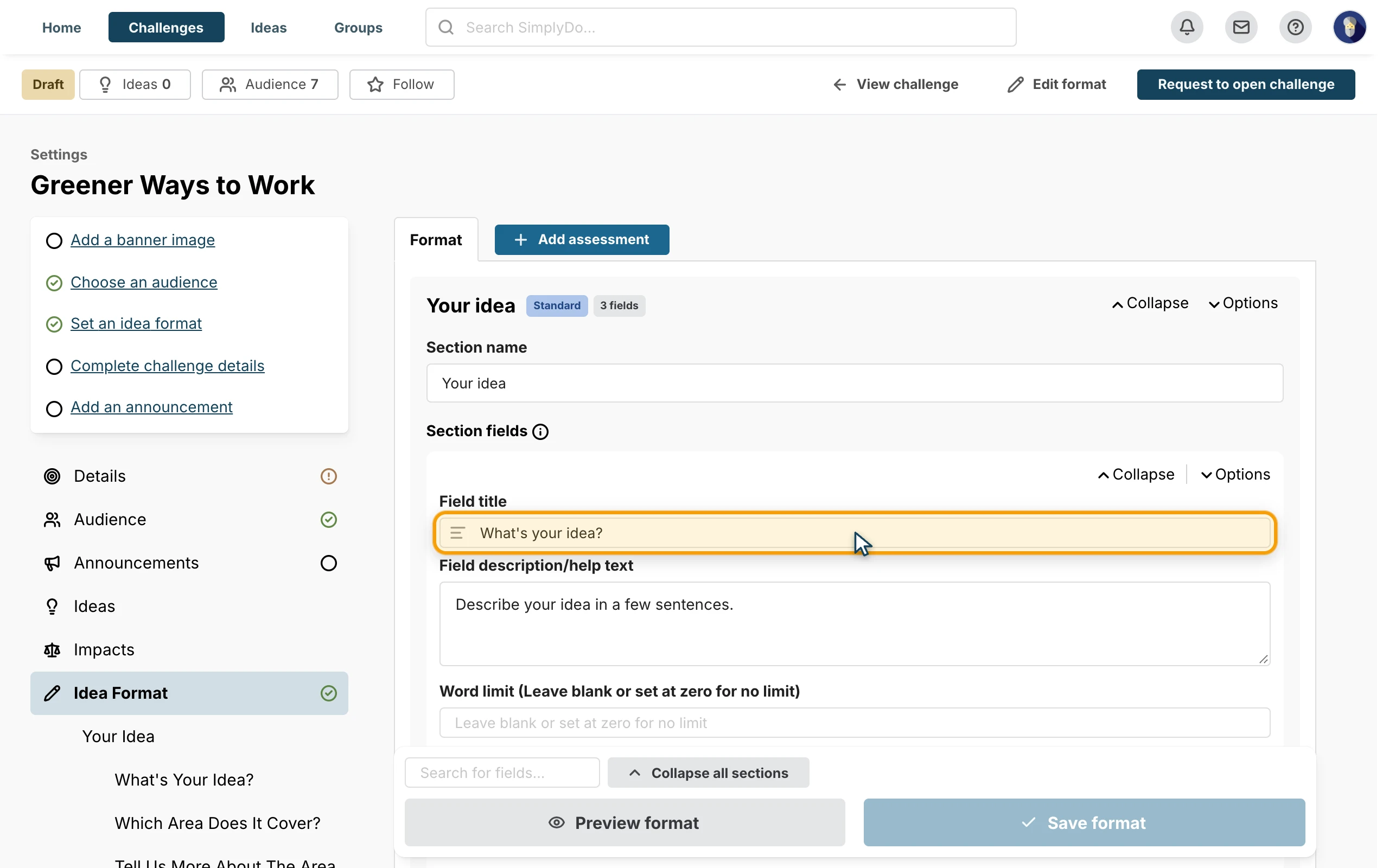Click the drag handle icon in Field title

457,533
